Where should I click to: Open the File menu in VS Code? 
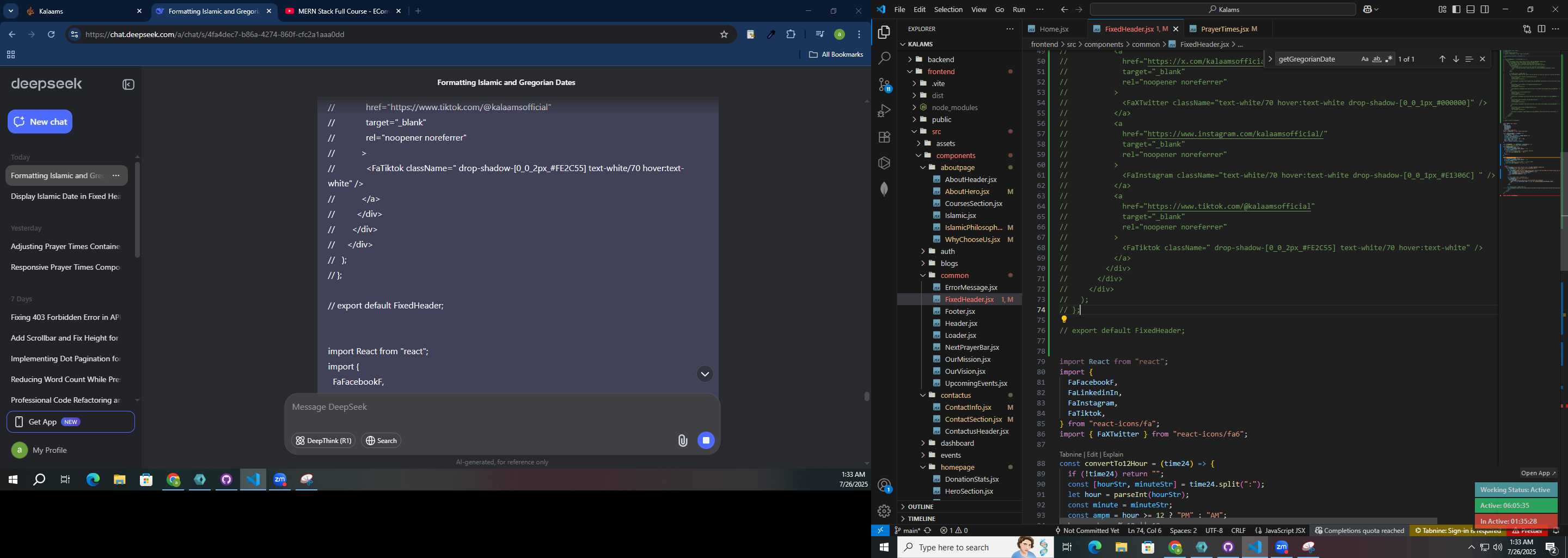(x=899, y=9)
